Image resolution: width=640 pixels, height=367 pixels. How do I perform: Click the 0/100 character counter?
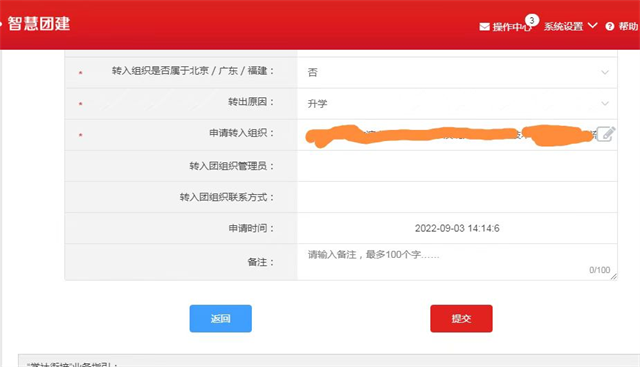600,270
